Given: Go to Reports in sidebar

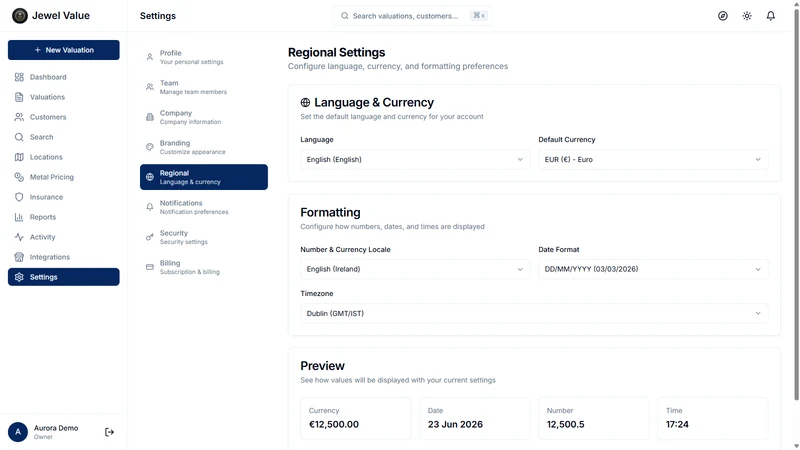Looking at the screenshot, I should click(x=64, y=217).
